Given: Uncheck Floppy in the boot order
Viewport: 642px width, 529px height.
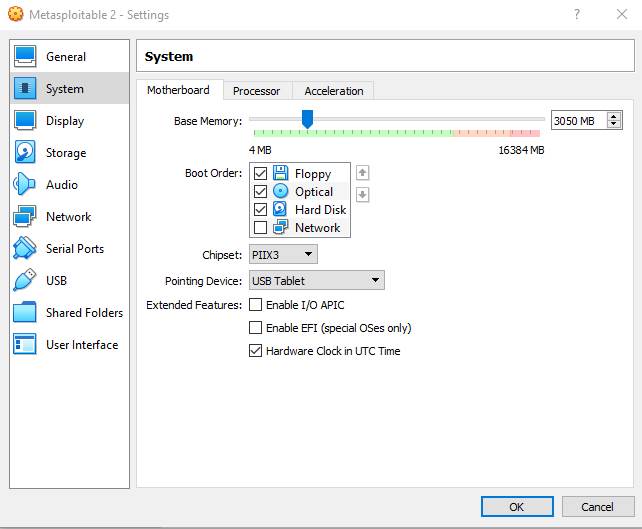Looking at the screenshot, I should coord(261,174).
